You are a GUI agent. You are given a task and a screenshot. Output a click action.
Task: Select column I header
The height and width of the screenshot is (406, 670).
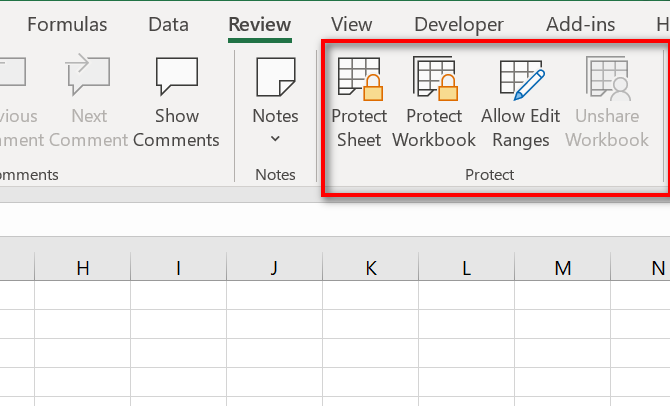(179, 268)
